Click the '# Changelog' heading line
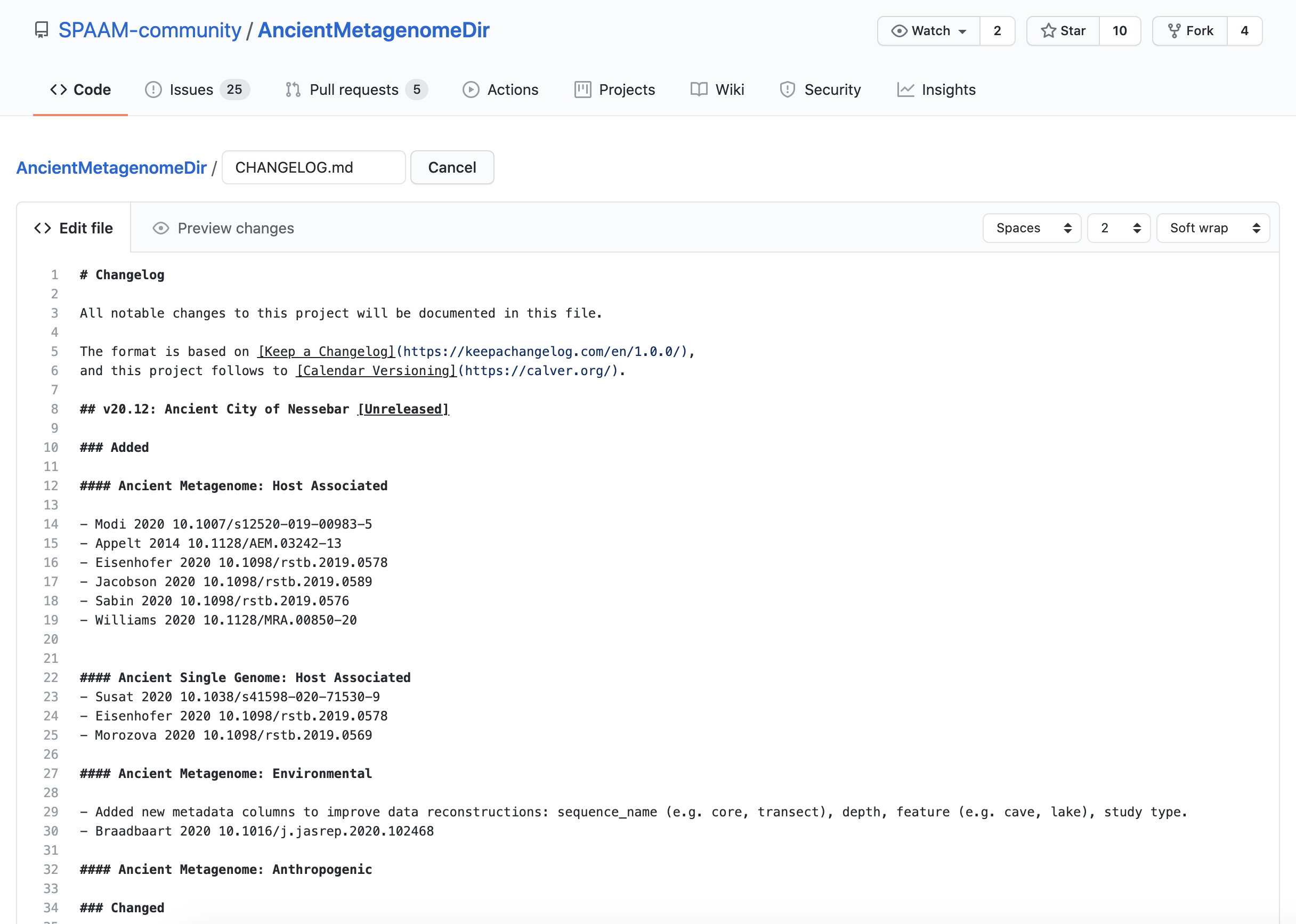1296x924 pixels. point(123,275)
